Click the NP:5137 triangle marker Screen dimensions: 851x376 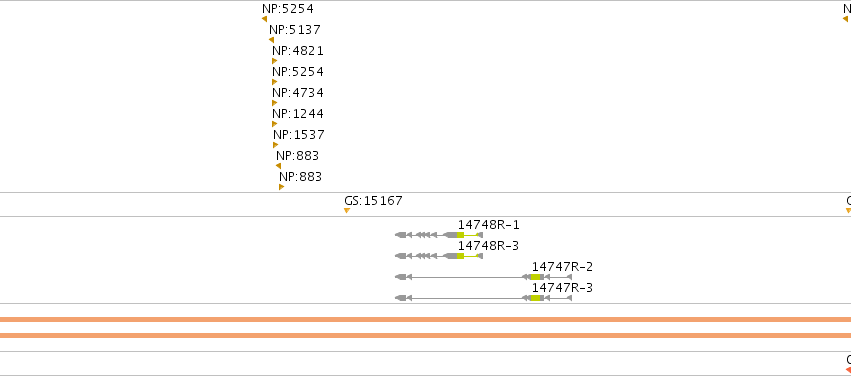(271, 40)
